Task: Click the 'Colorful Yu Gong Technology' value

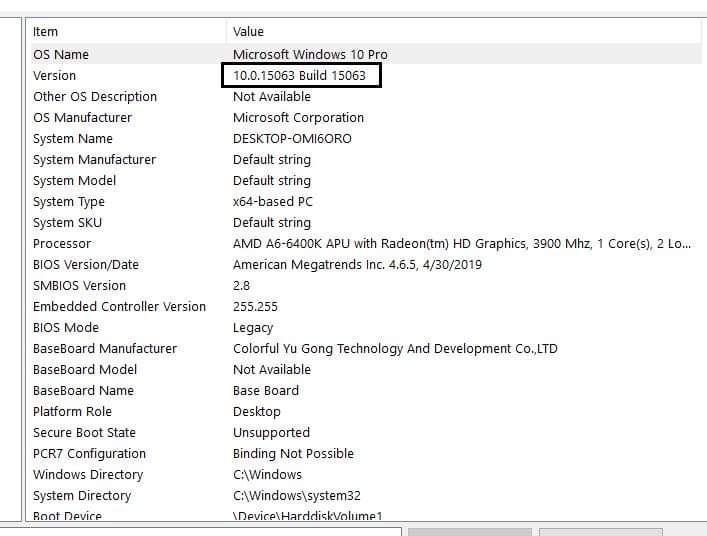Action: point(395,349)
